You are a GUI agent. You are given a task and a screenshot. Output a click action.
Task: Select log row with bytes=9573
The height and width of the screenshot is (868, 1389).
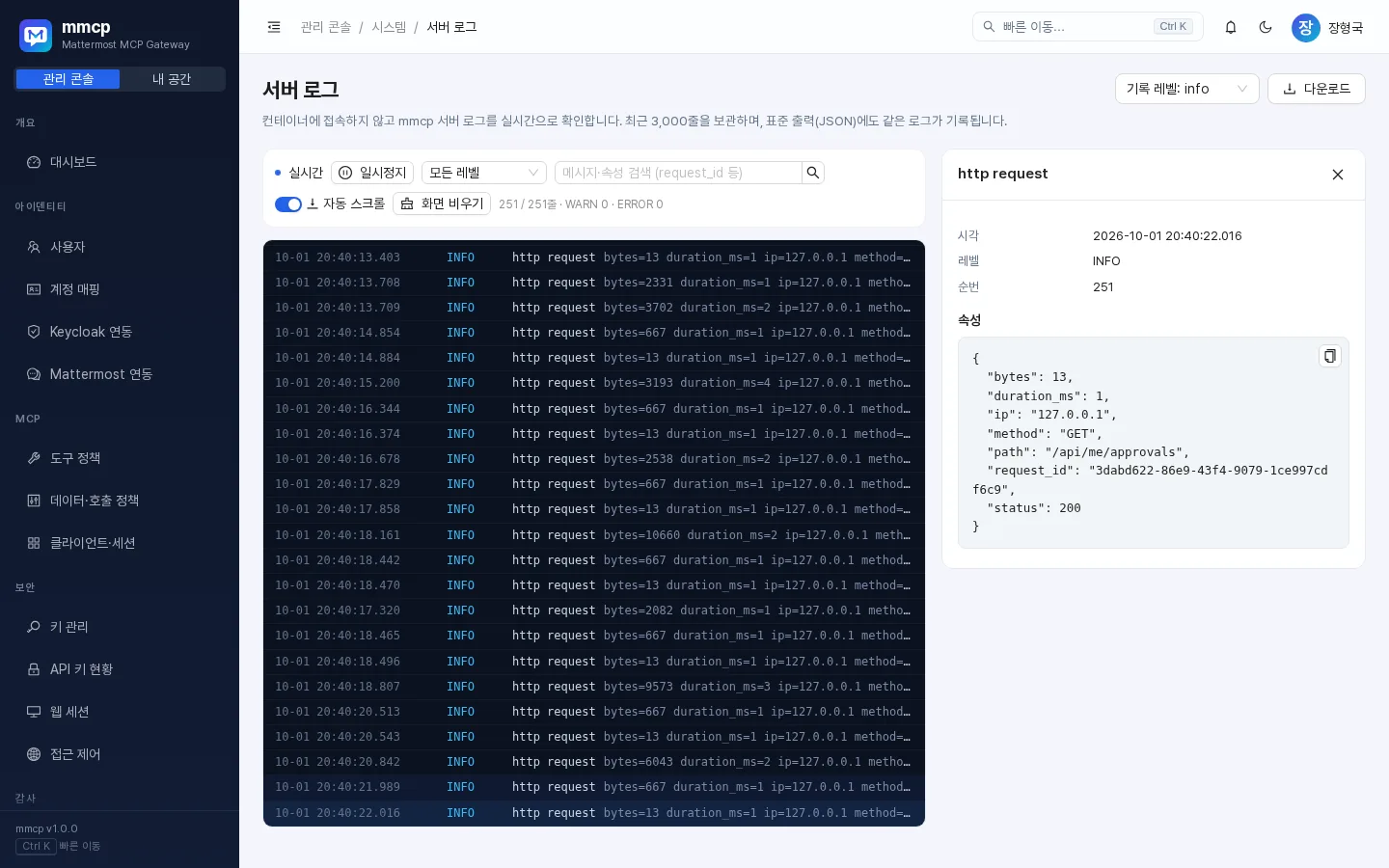point(594,687)
